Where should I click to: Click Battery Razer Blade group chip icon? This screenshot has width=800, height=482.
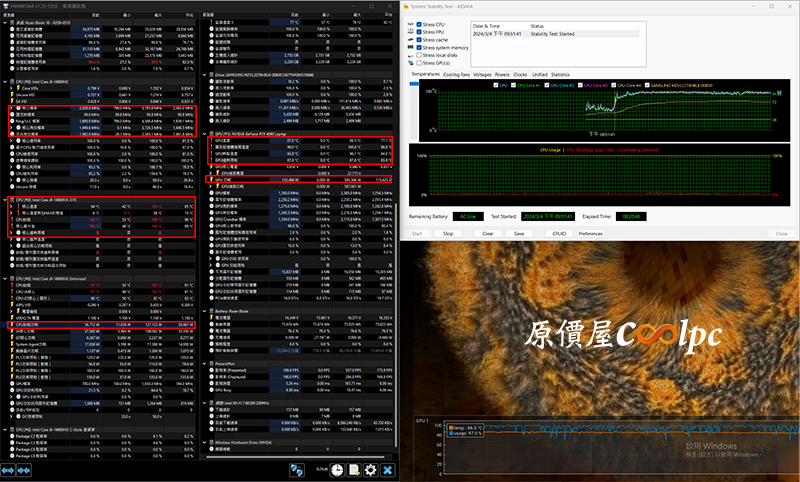[211, 311]
